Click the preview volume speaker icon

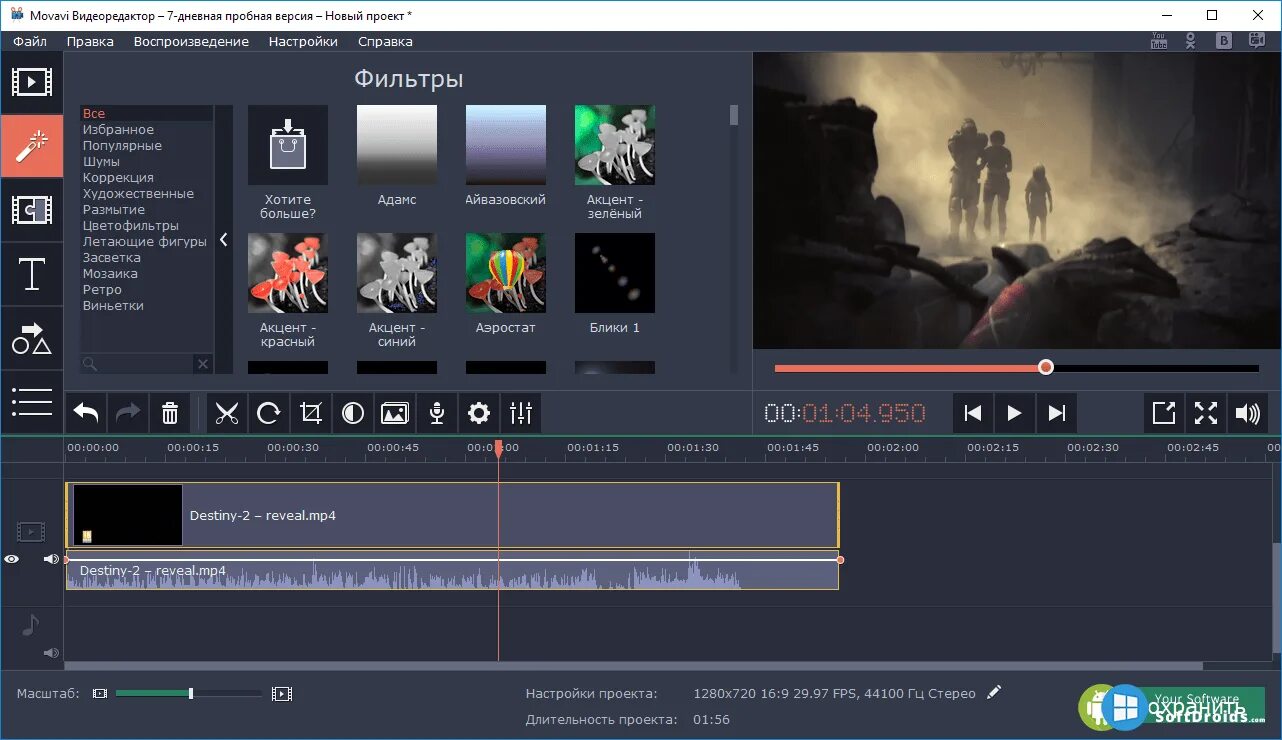[x=1248, y=413]
